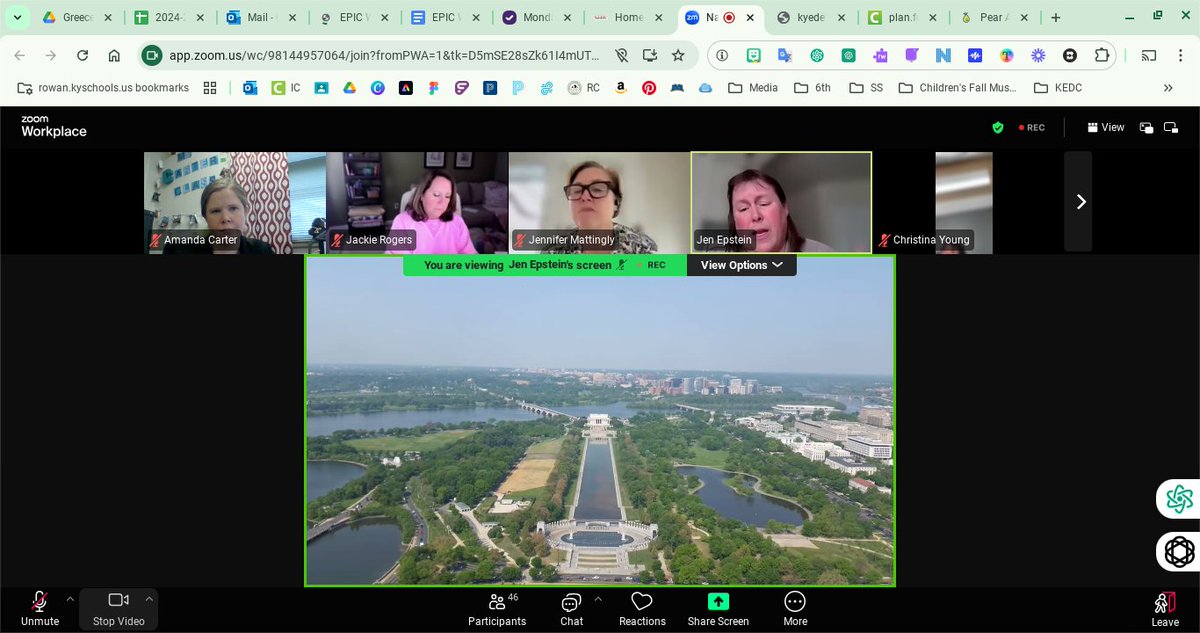Click the Leave meeting button
This screenshot has width=1200, height=633.
[x=1163, y=608]
